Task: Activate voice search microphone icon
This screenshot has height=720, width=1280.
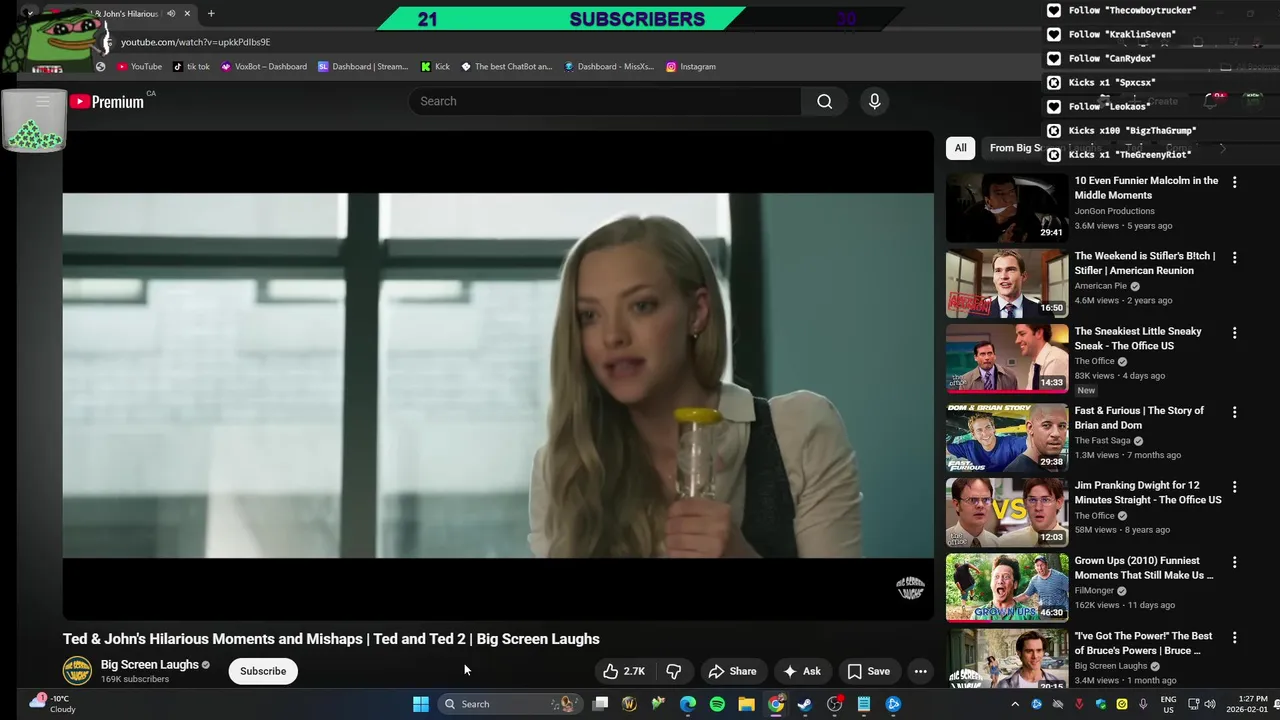Action: click(874, 101)
